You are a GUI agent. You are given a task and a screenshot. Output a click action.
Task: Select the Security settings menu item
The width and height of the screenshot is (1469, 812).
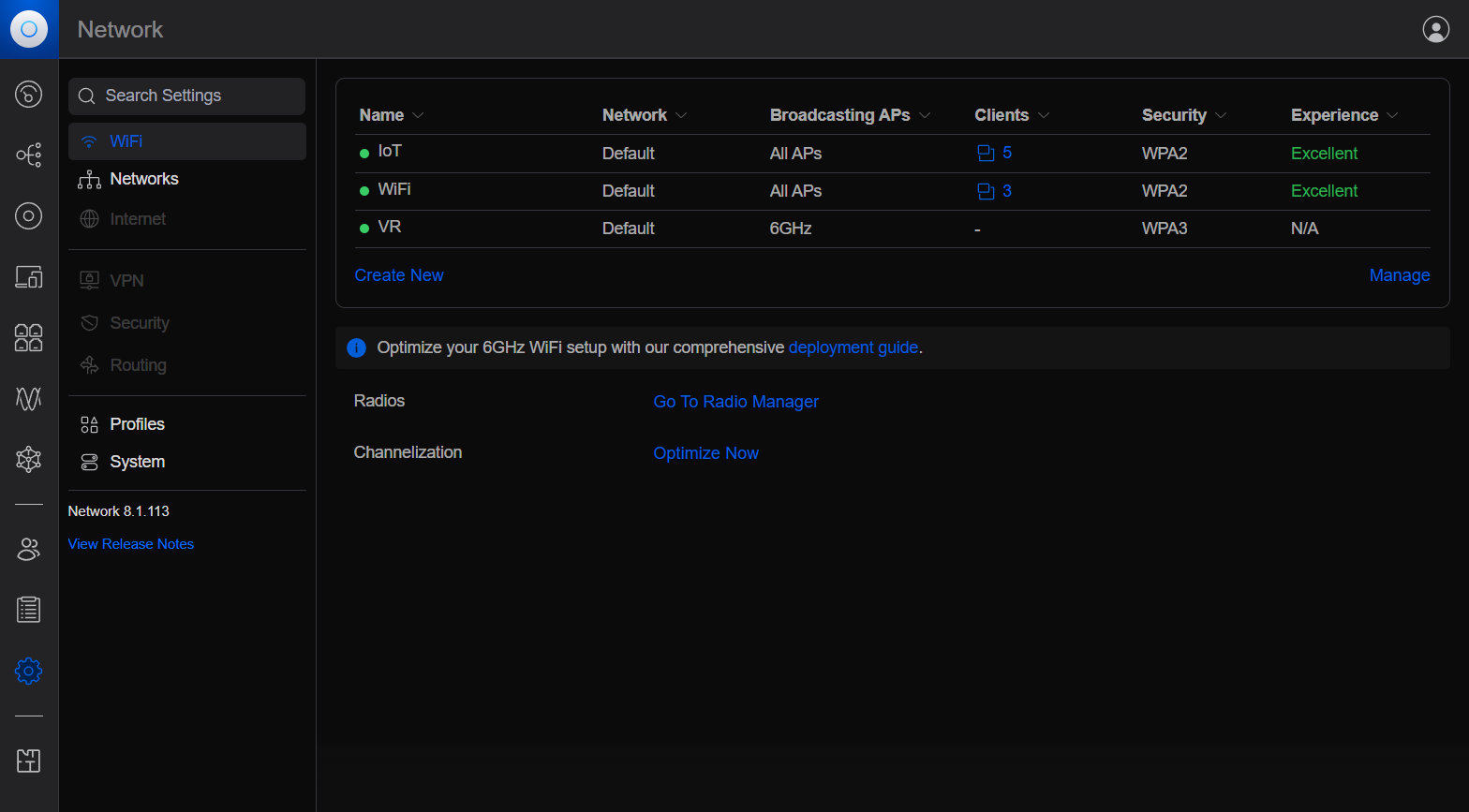pyautogui.click(x=187, y=323)
